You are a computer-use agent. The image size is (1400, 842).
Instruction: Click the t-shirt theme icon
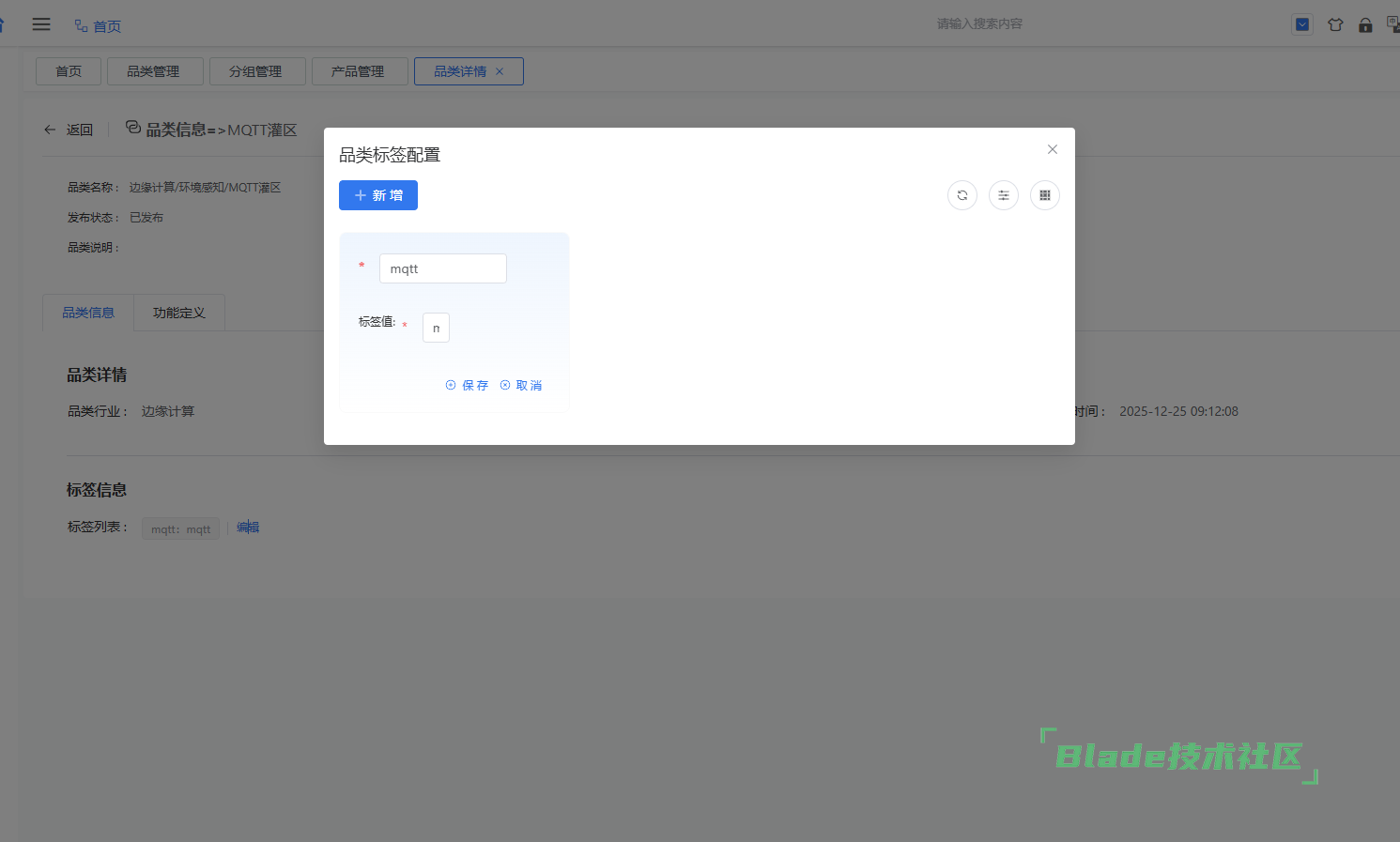tap(1335, 25)
